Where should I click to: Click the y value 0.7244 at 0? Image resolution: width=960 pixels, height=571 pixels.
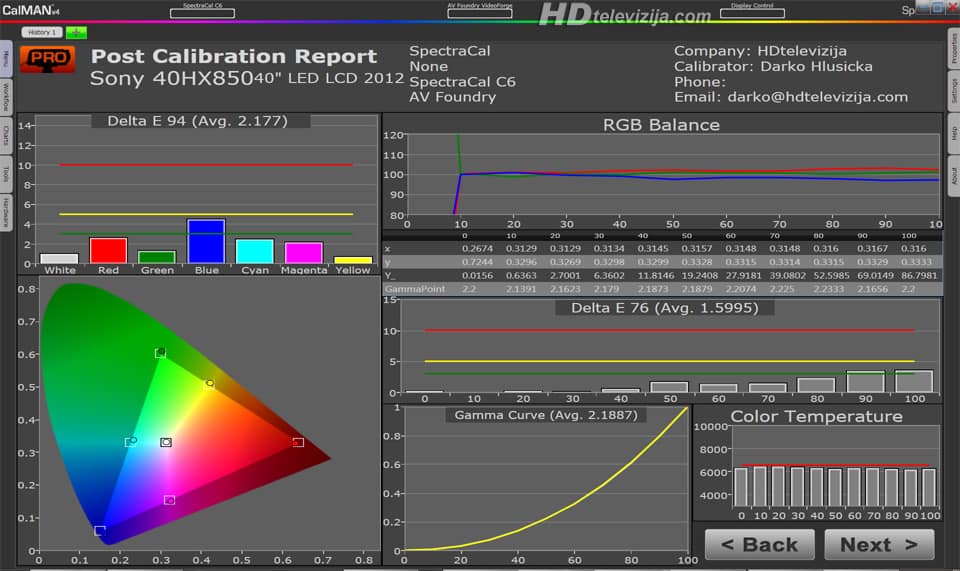(478, 262)
